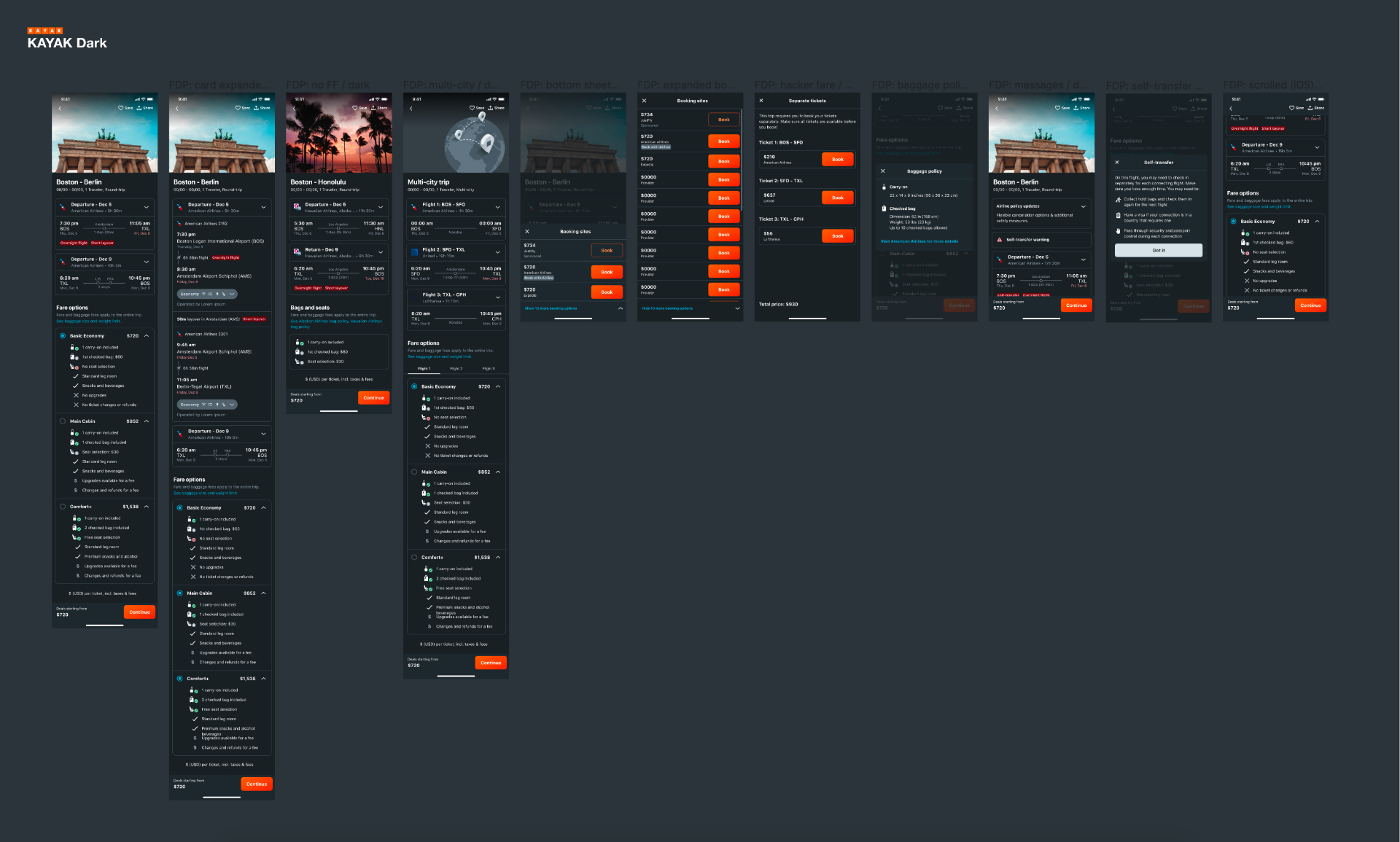This screenshot has width=1400, height=842.
Task: Tap Share icon on Multi-city trip screen
Action: pos(491,108)
